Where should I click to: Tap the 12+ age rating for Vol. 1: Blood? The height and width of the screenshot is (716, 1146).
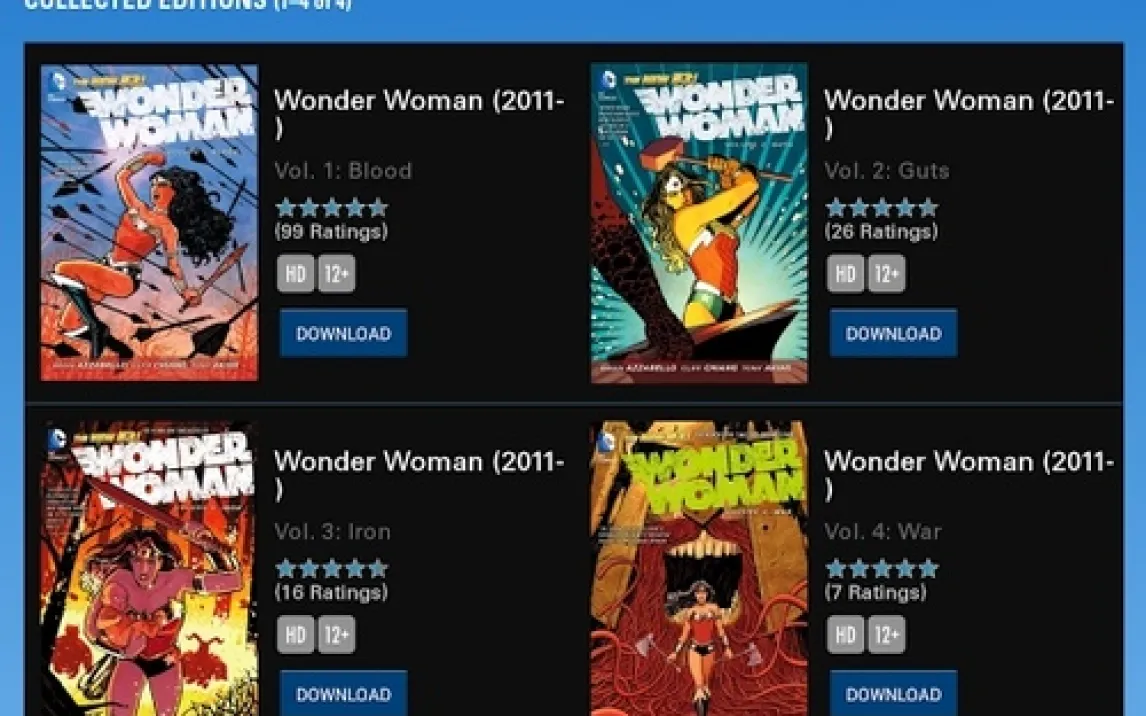pos(336,274)
